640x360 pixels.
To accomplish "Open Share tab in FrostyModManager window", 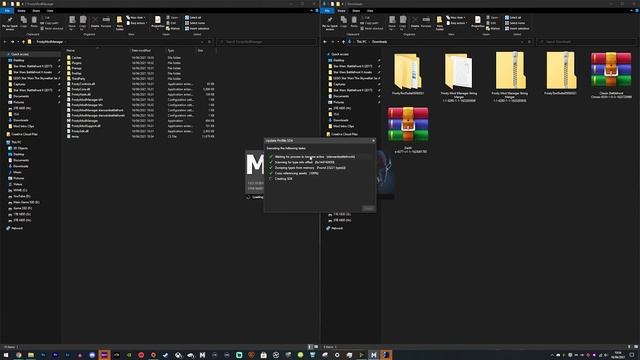I will tap(36, 11).
